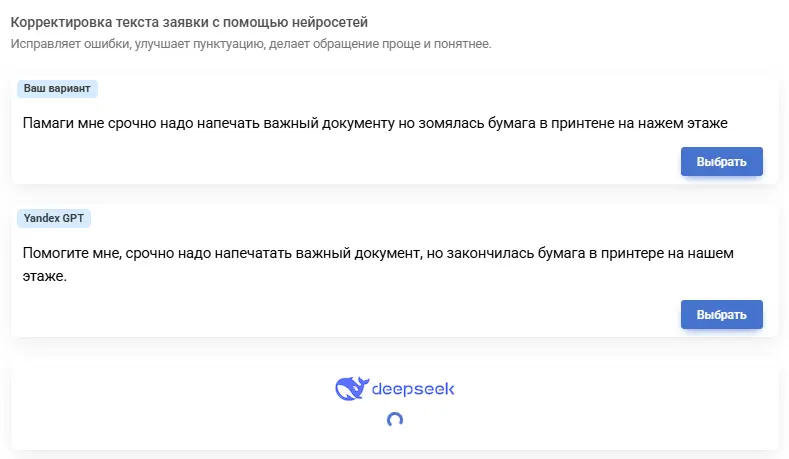This screenshot has width=789, height=459.
Task: Click the deepseek wordmark text
Action: pos(413,389)
